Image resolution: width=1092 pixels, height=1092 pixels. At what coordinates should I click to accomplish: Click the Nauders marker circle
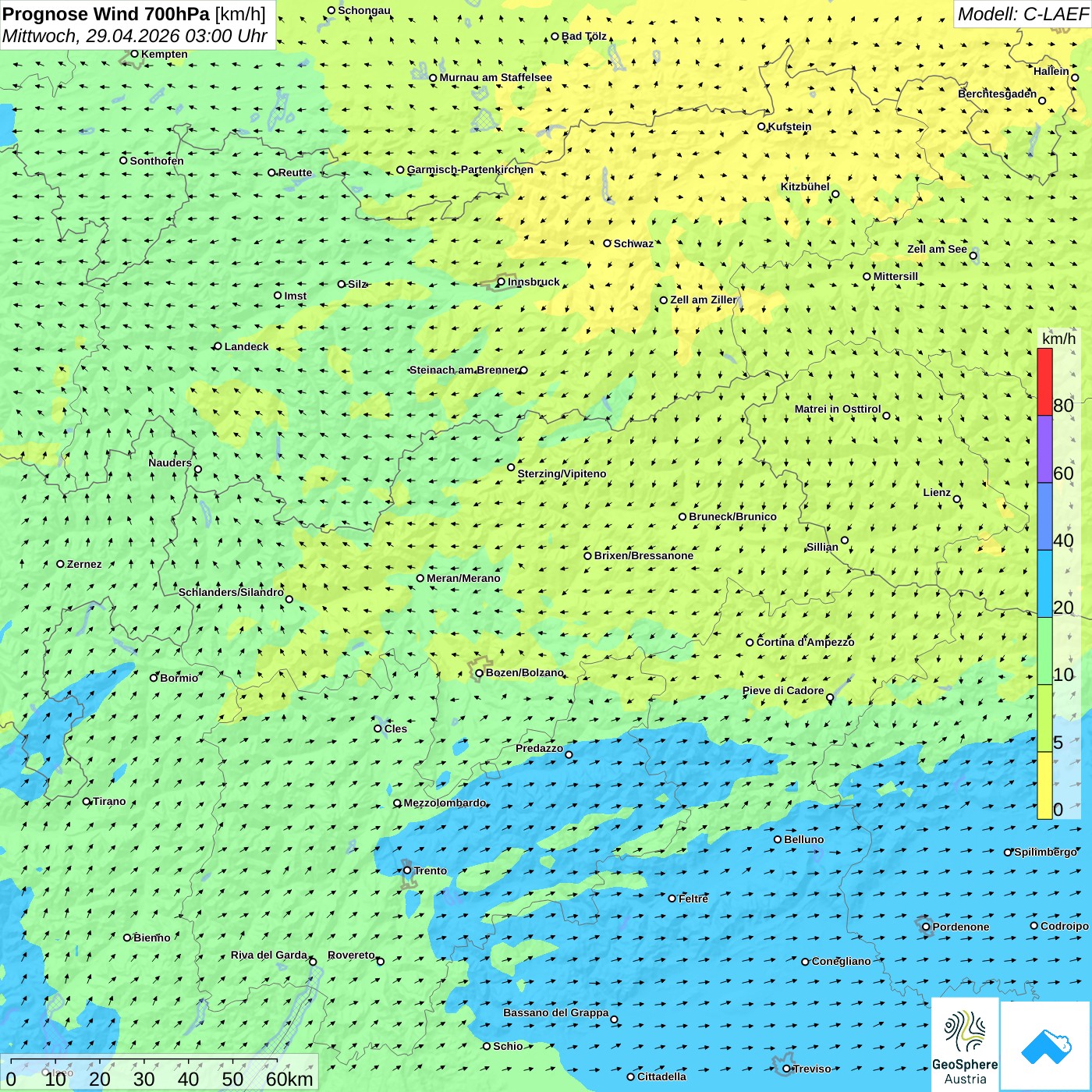pyautogui.click(x=197, y=470)
